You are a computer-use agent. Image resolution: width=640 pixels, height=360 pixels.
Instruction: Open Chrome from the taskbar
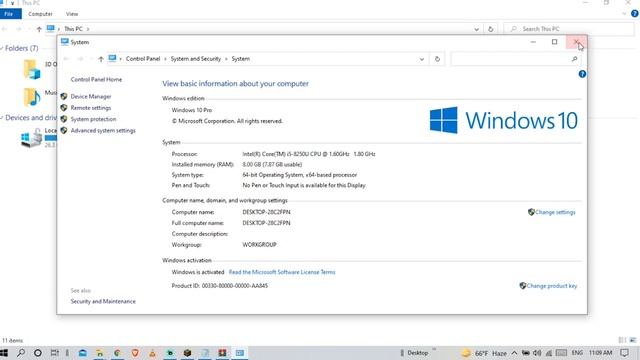pyautogui.click(x=118, y=353)
